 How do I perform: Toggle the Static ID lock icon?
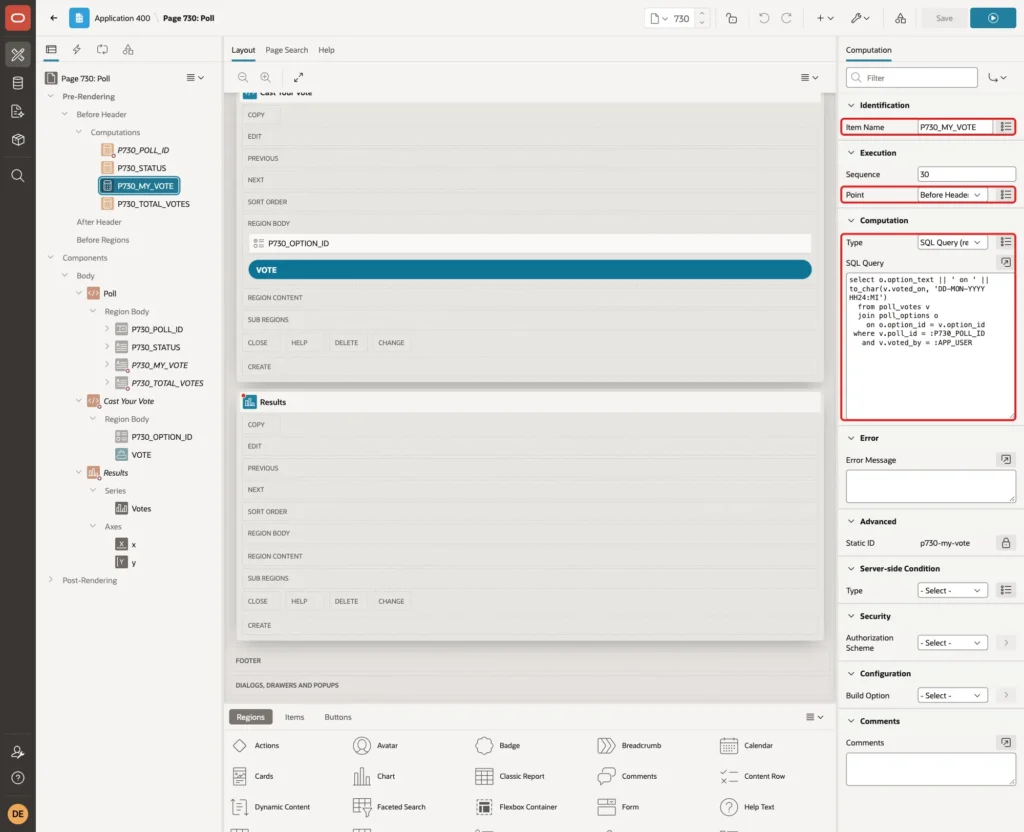pos(1006,543)
